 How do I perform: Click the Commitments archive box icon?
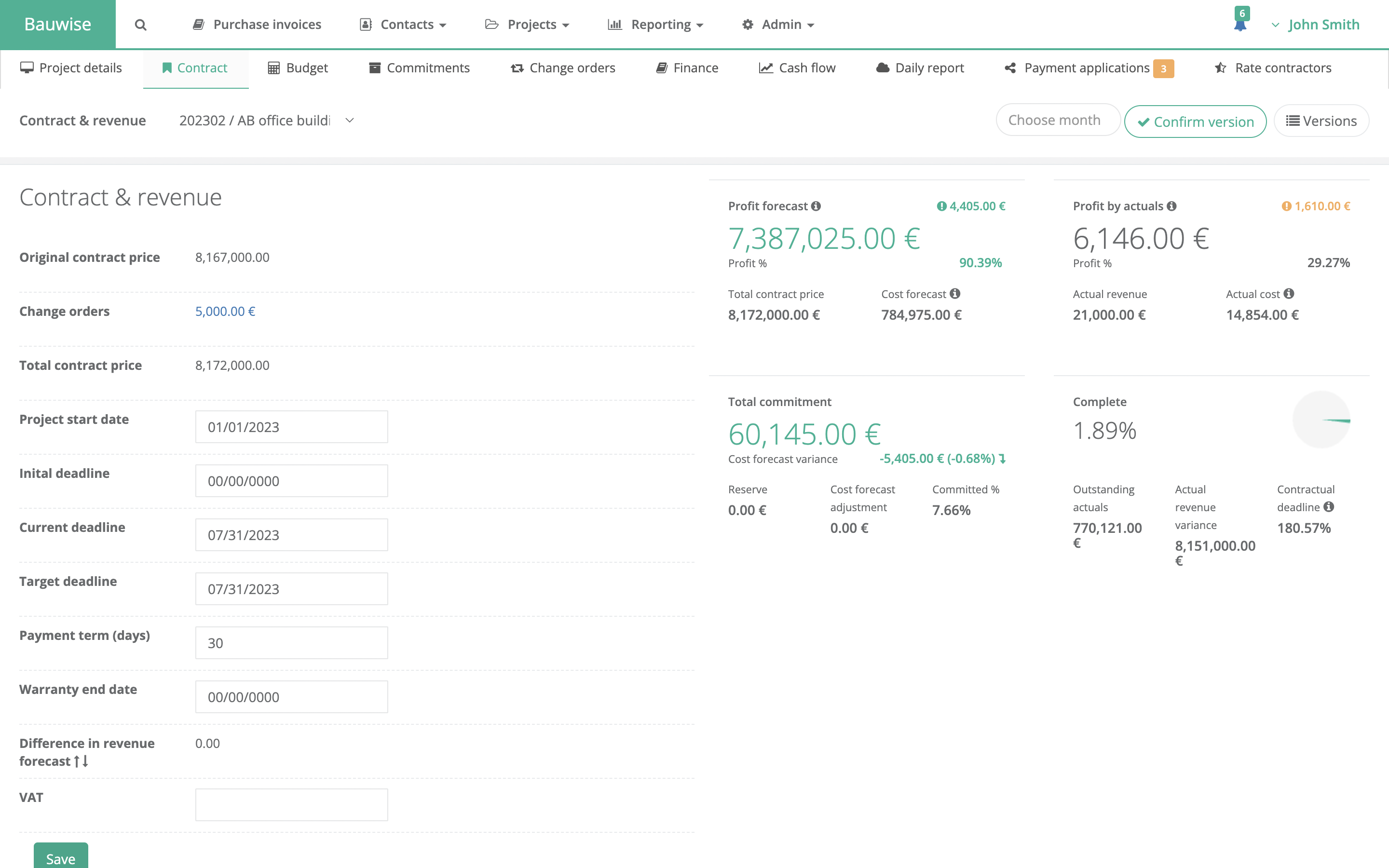(375, 68)
